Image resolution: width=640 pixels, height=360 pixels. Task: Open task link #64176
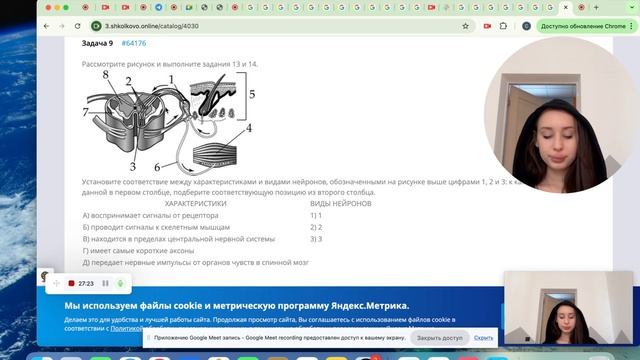[x=133, y=43]
